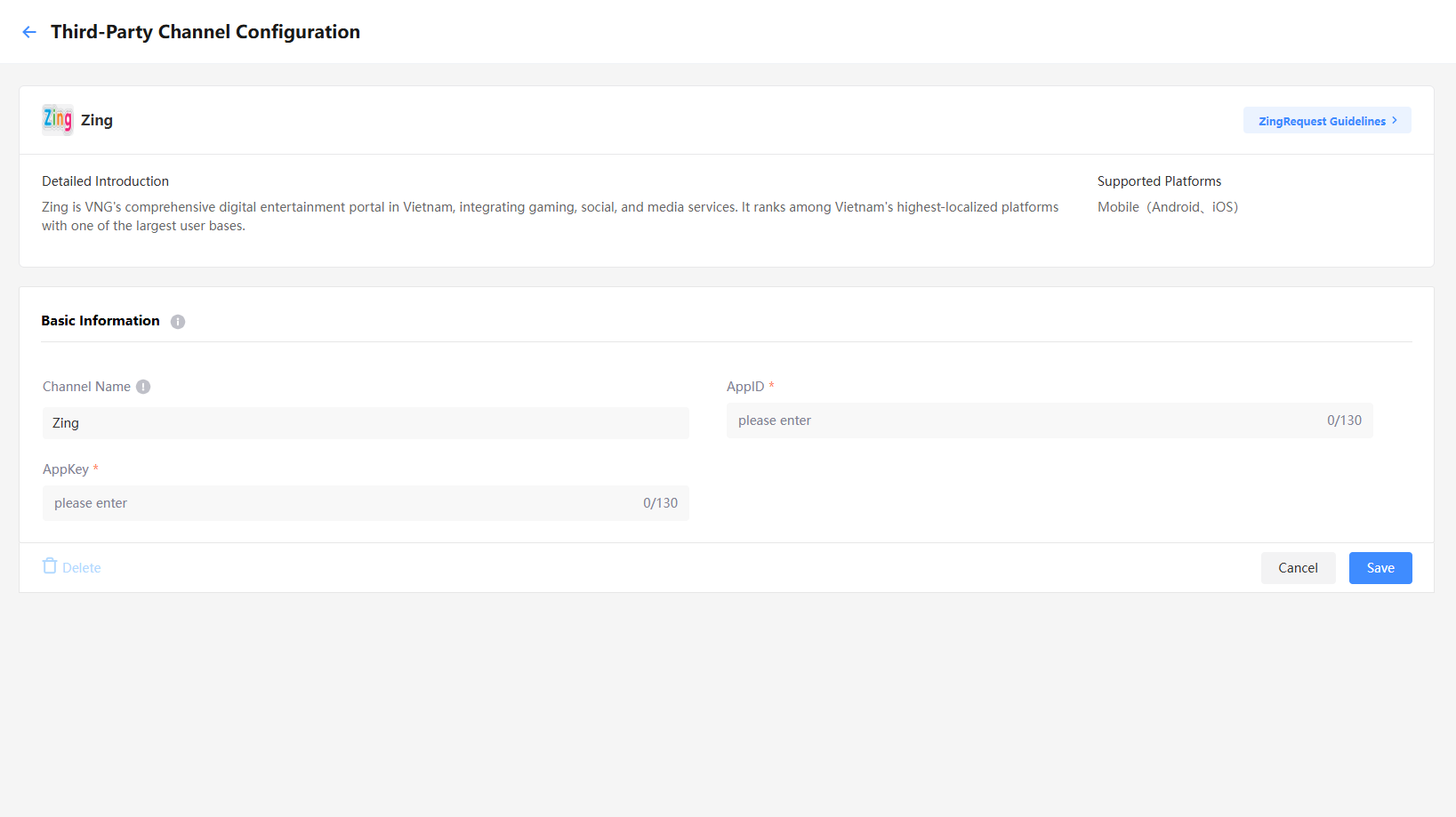Click the Supported Platforms heading

1160,181
